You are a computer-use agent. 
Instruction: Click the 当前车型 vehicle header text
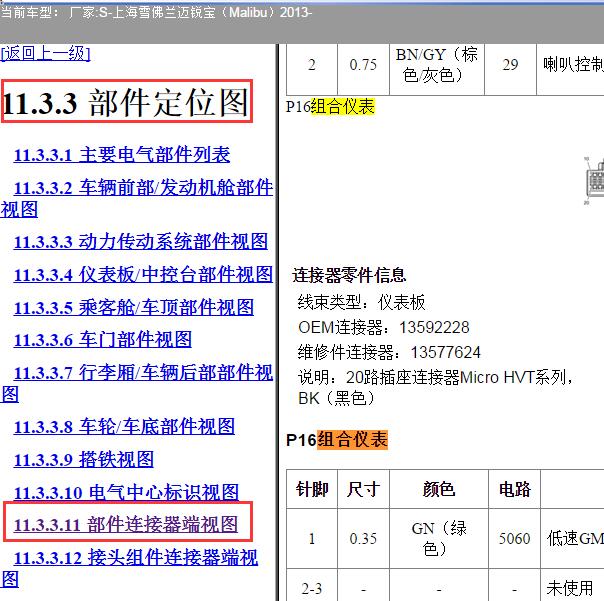tap(156, 12)
